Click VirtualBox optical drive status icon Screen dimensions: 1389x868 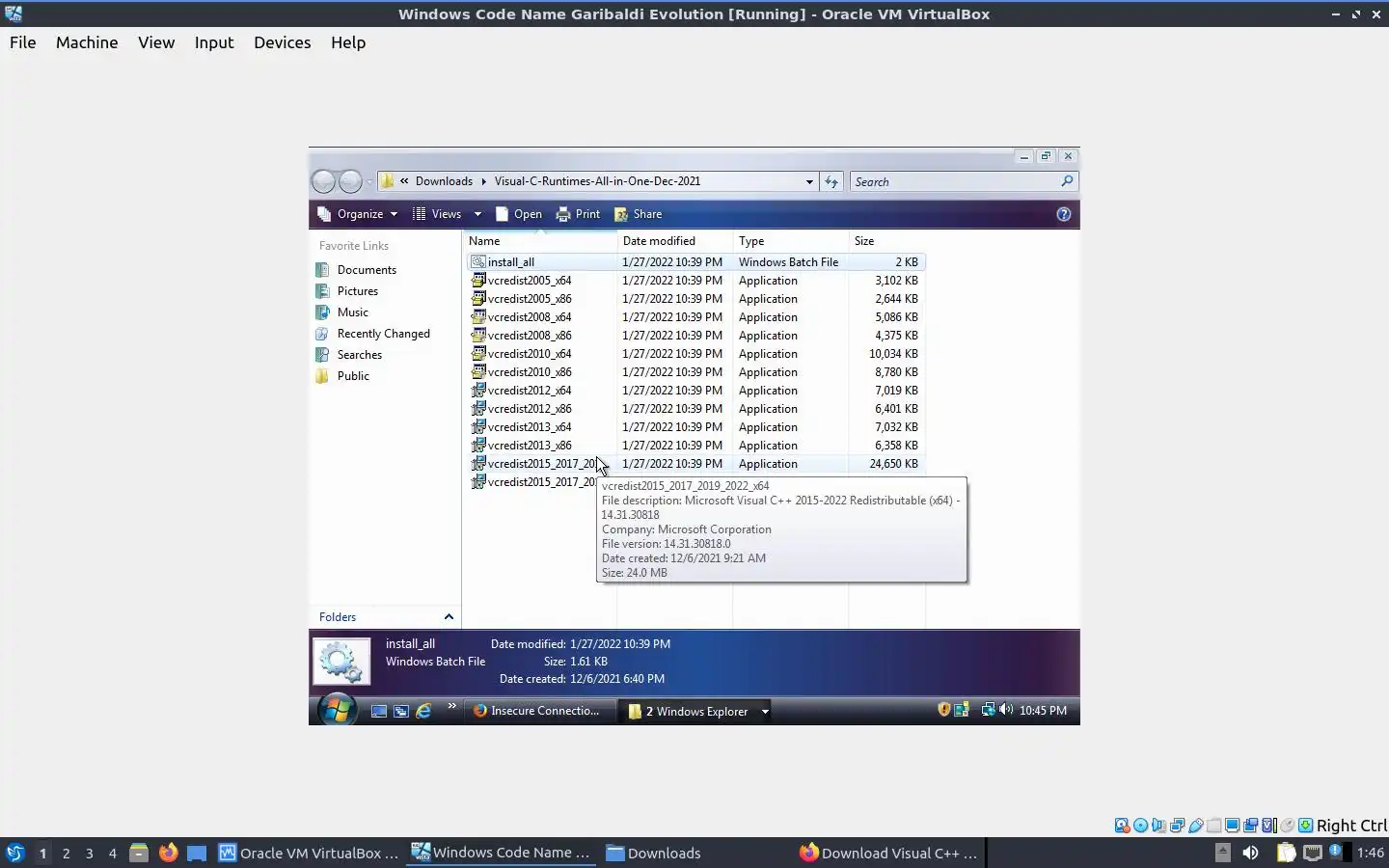click(x=1140, y=826)
